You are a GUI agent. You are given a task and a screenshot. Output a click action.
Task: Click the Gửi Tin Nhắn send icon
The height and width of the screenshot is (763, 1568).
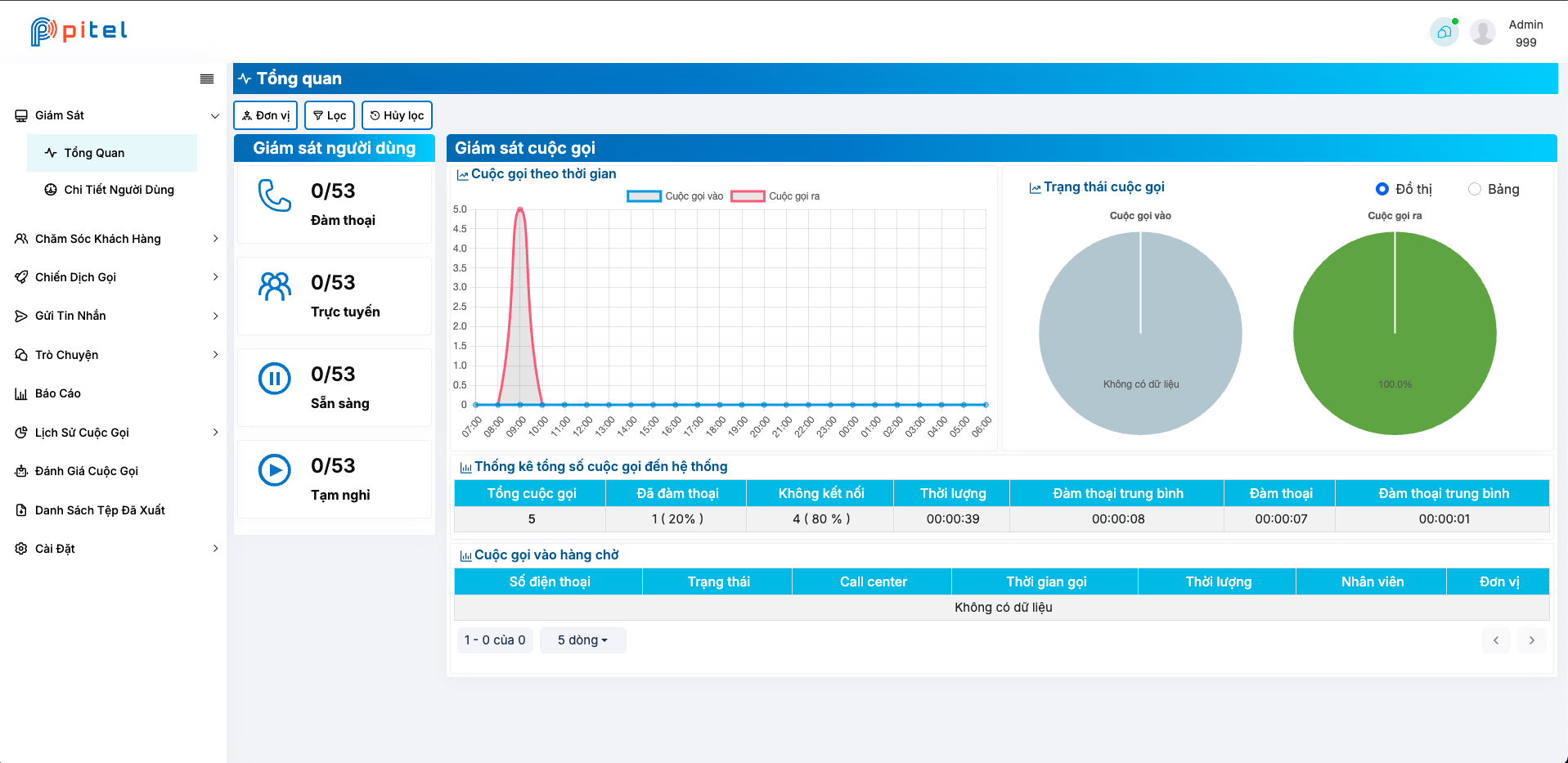21,316
